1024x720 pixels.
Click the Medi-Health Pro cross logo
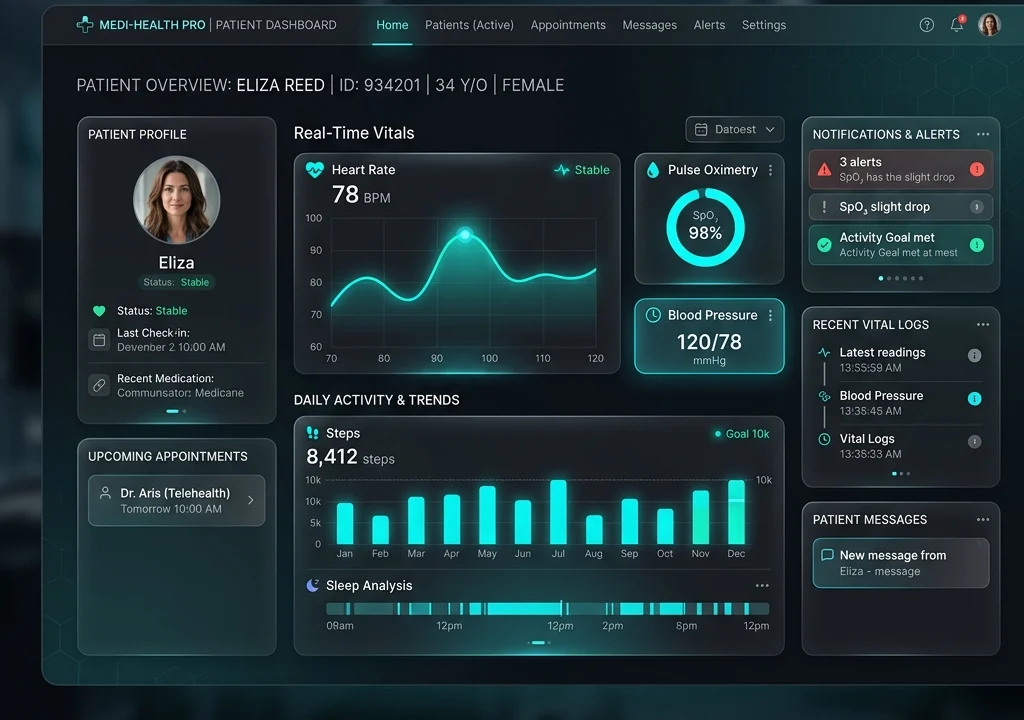point(84,25)
